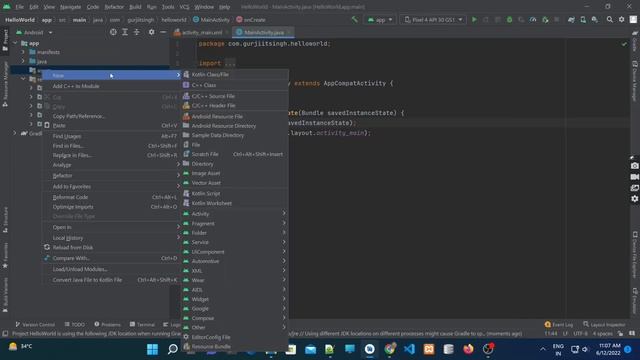Image resolution: width=640 pixels, height=360 pixels.
Task: Open Firefox from the taskbar
Action: [468, 349]
